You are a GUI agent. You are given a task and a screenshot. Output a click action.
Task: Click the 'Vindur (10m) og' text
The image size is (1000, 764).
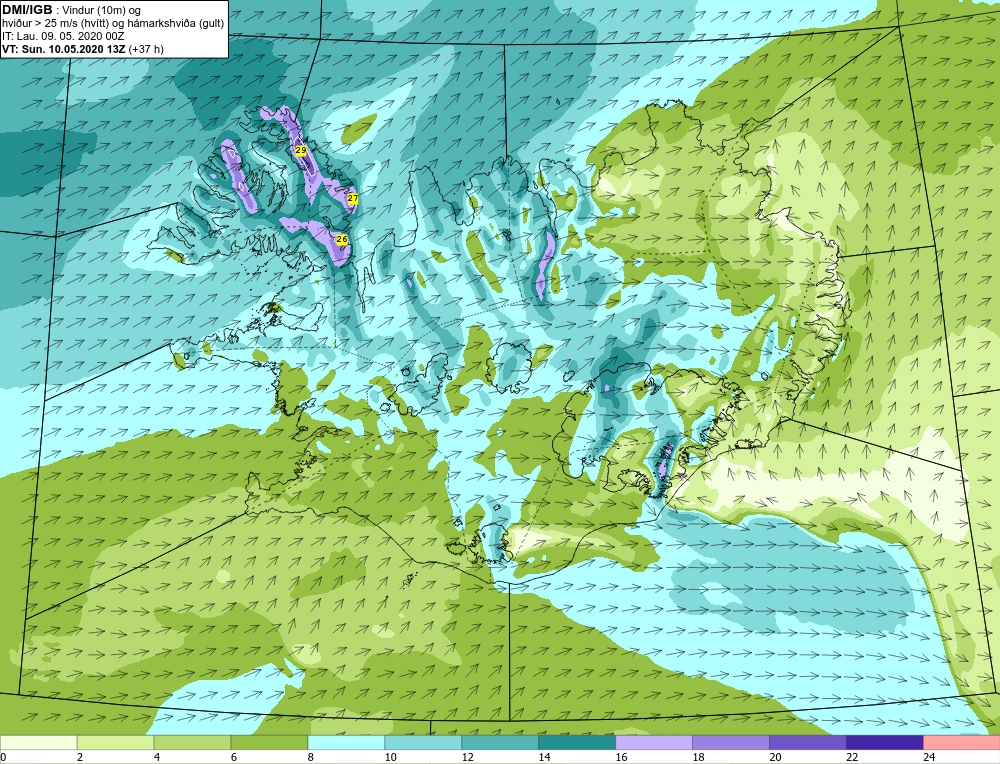click(x=102, y=11)
